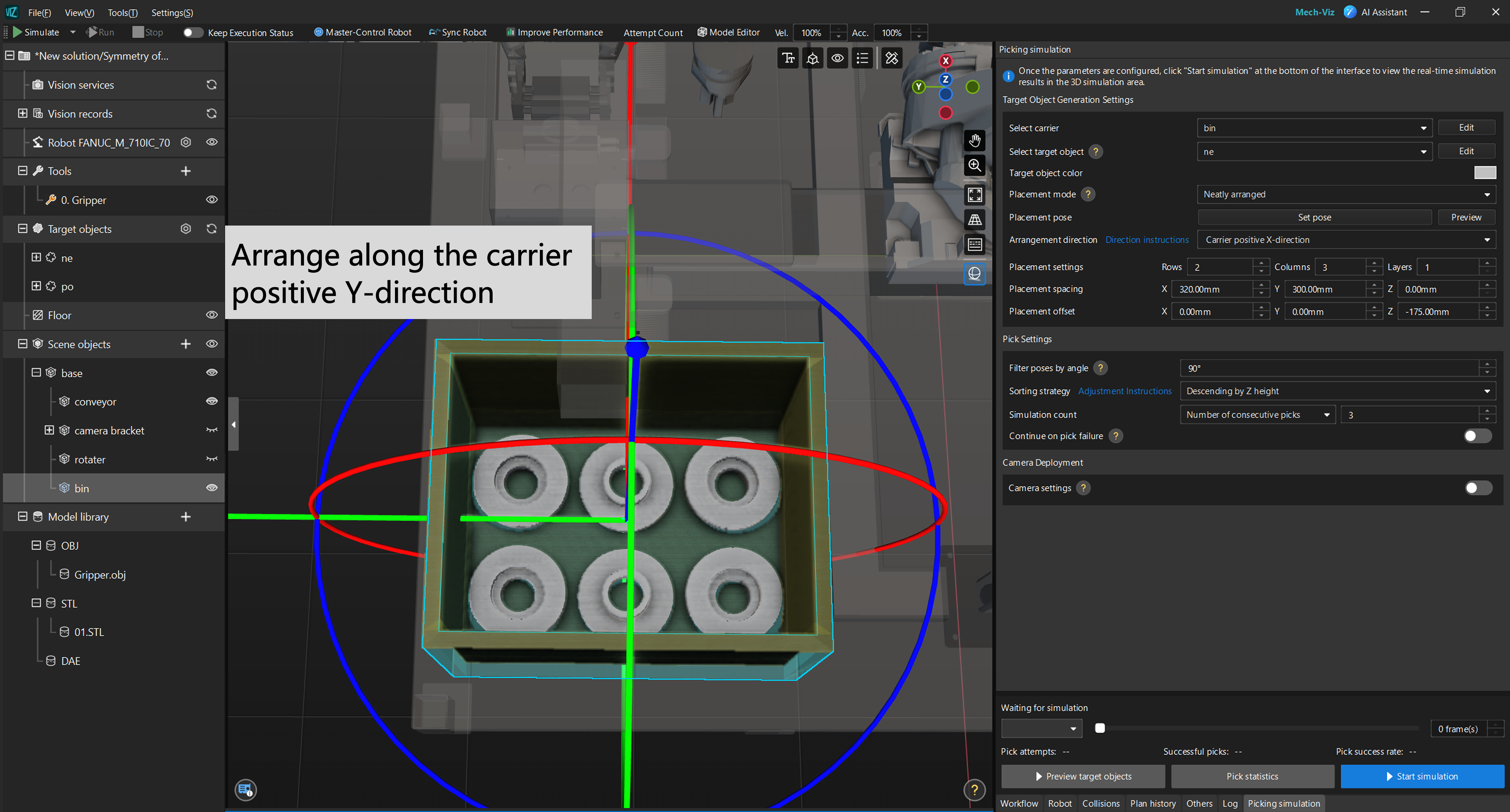Hide the bin scene object

click(x=212, y=488)
